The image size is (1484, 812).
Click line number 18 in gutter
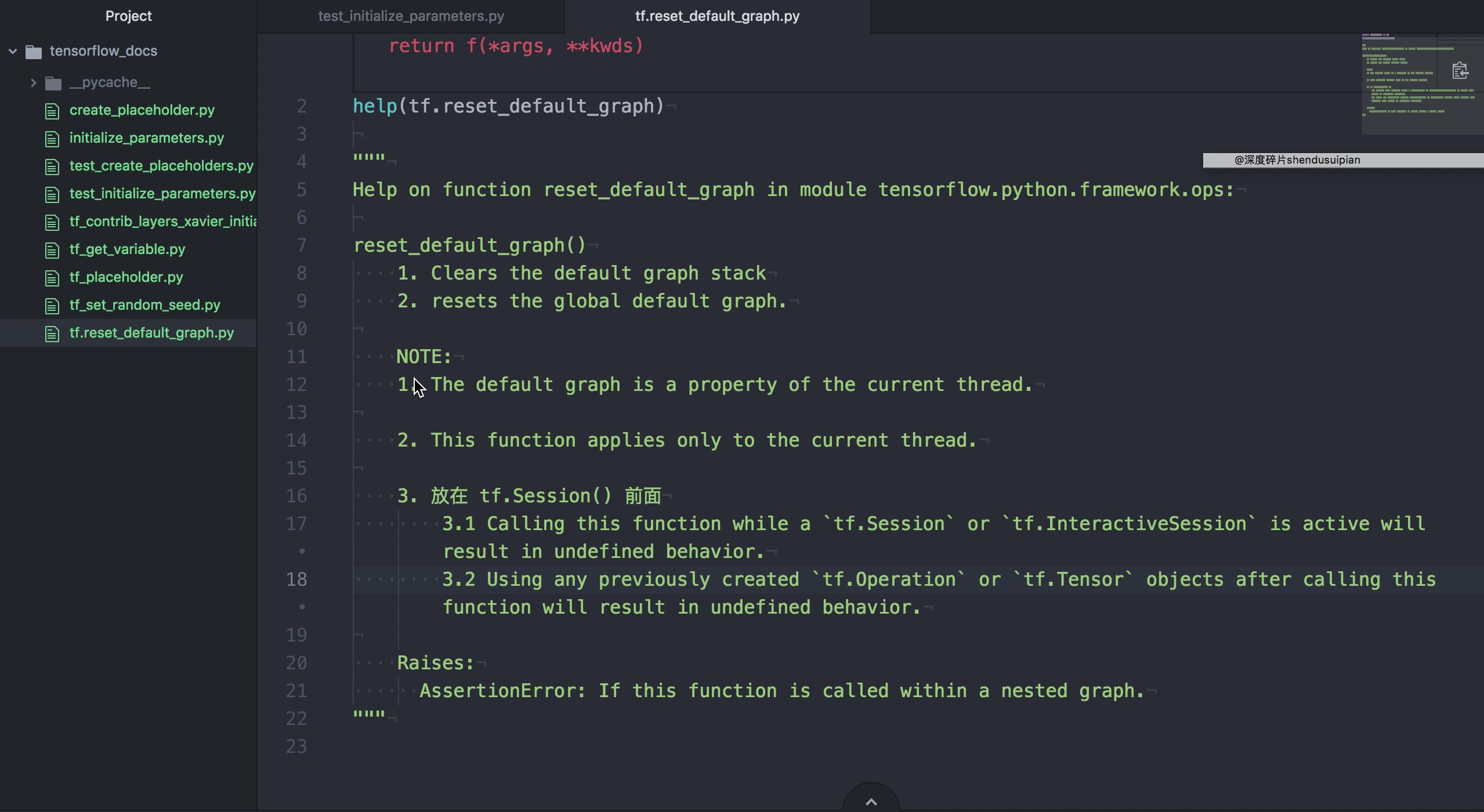point(296,579)
